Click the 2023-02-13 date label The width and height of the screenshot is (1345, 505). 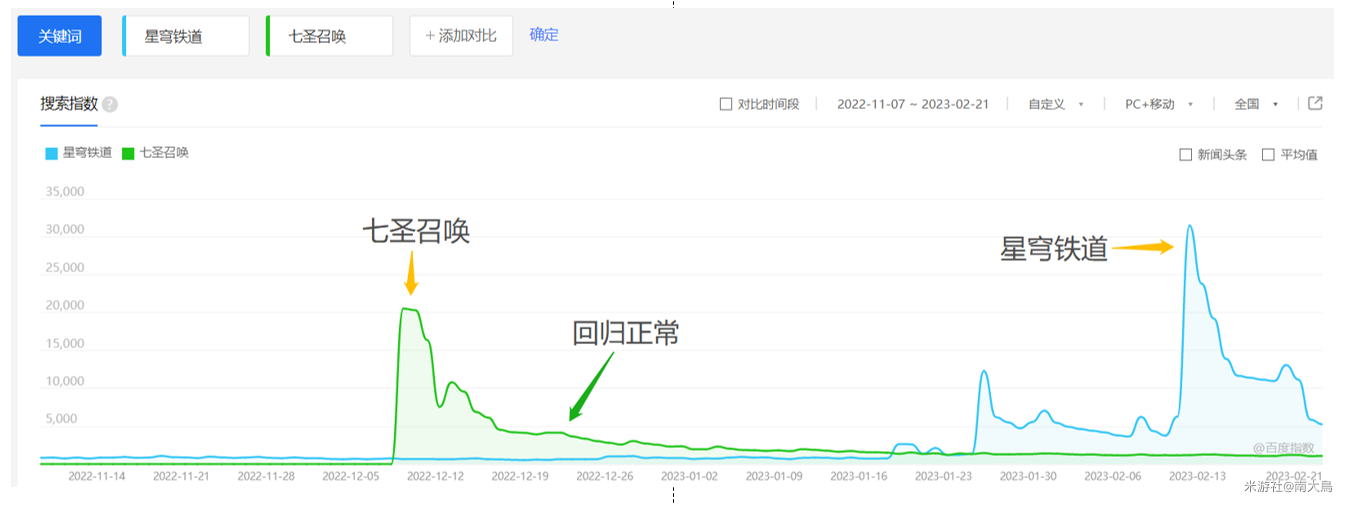point(1197,476)
